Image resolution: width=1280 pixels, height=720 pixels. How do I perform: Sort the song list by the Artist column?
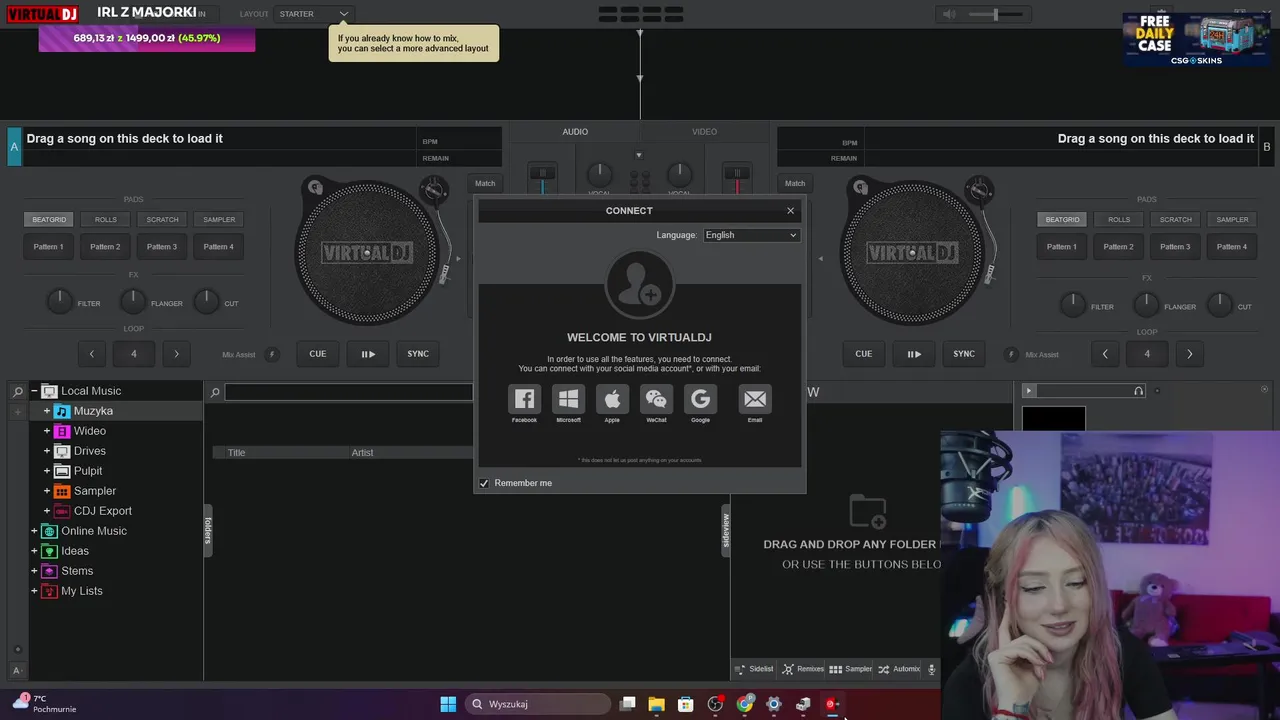pyautogui.click(x=410, y=453)
